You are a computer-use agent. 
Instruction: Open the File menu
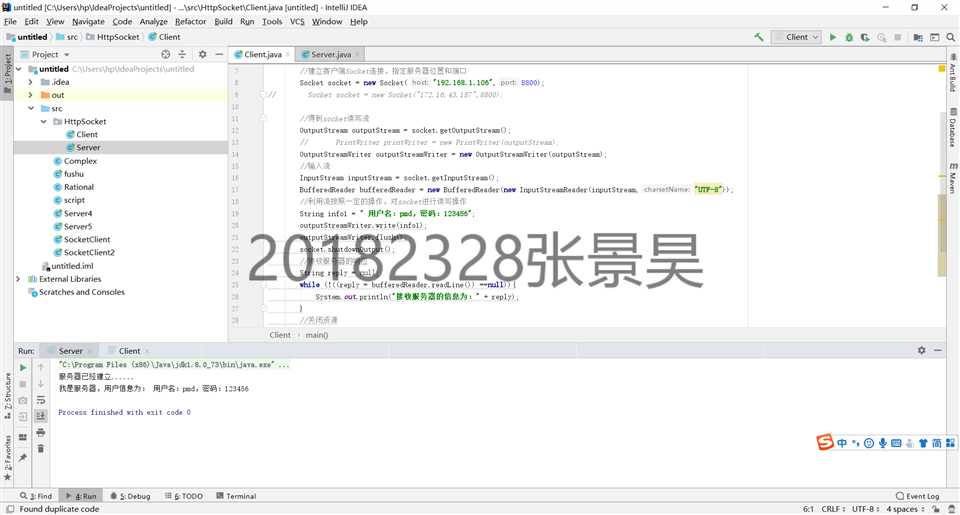10,21
